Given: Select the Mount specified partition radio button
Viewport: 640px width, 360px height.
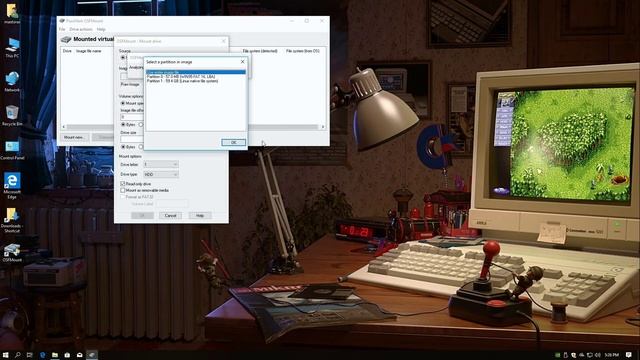Looking at the screenshot, I should (x=122, y=103).
